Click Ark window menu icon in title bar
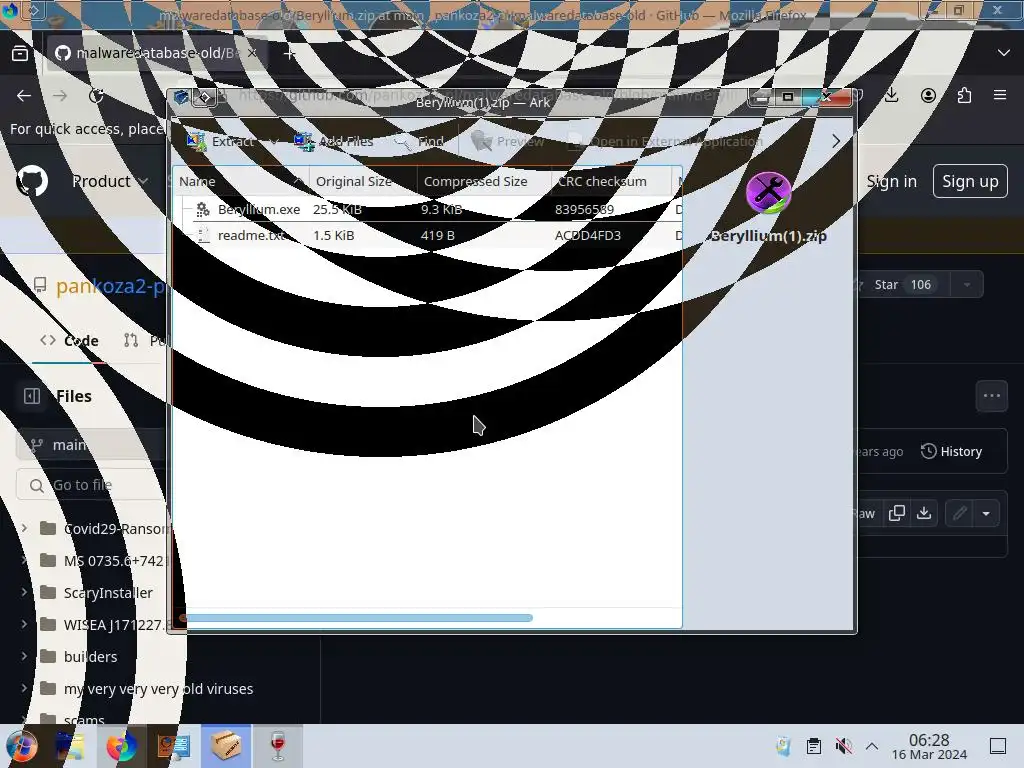 coord(181,97)
